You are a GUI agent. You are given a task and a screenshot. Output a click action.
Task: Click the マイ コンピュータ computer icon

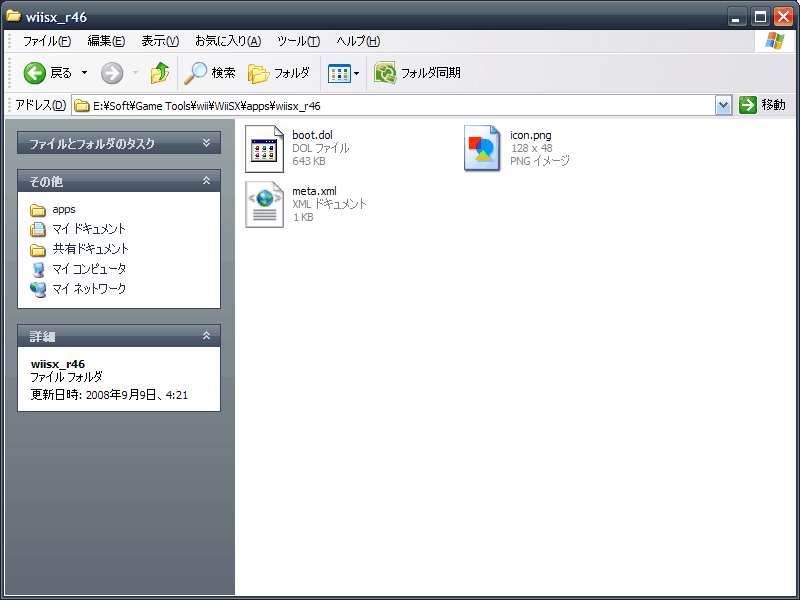pyautogui.click(x=38, y=269)
